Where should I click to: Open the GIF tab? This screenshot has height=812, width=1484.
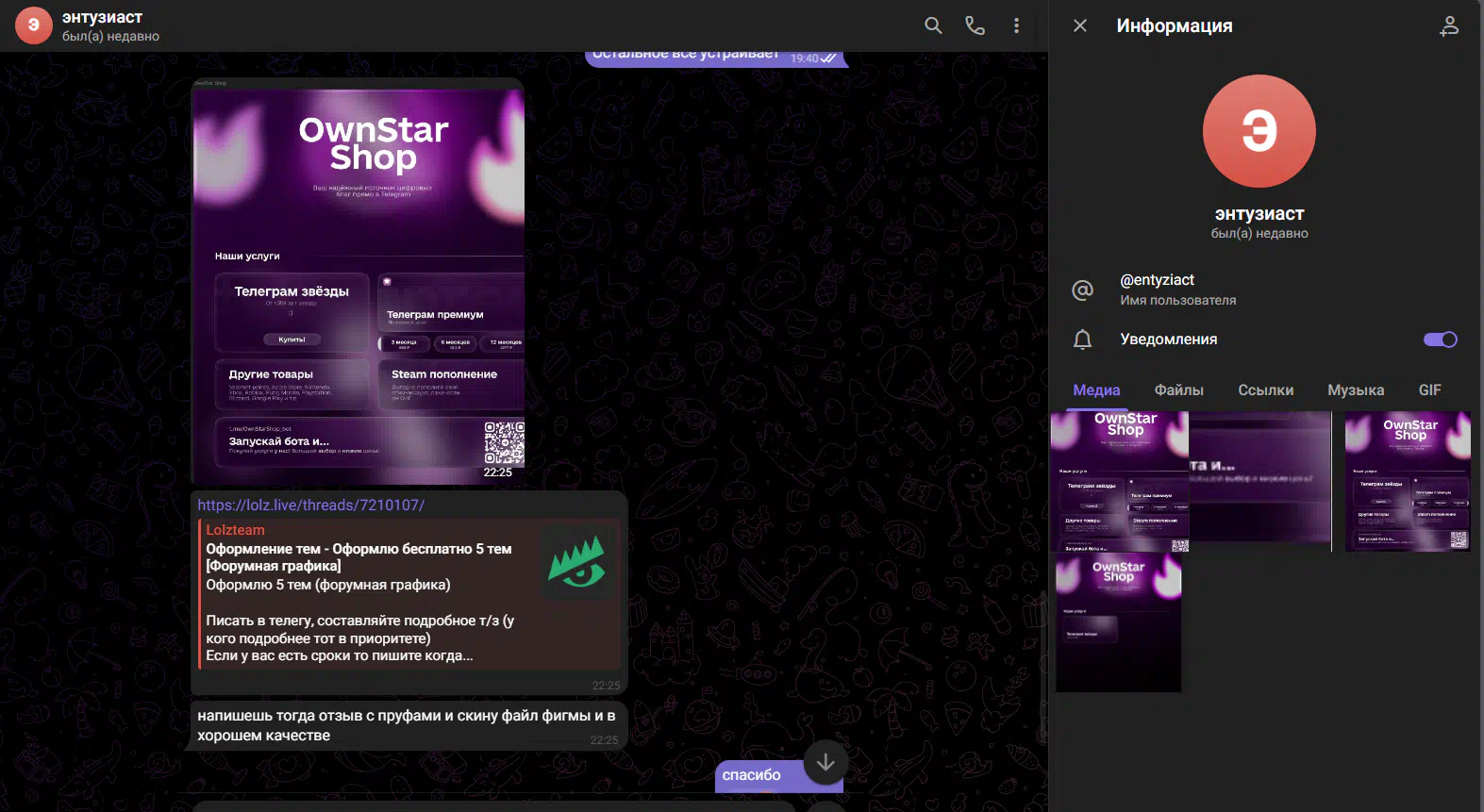coord(1429,390)
